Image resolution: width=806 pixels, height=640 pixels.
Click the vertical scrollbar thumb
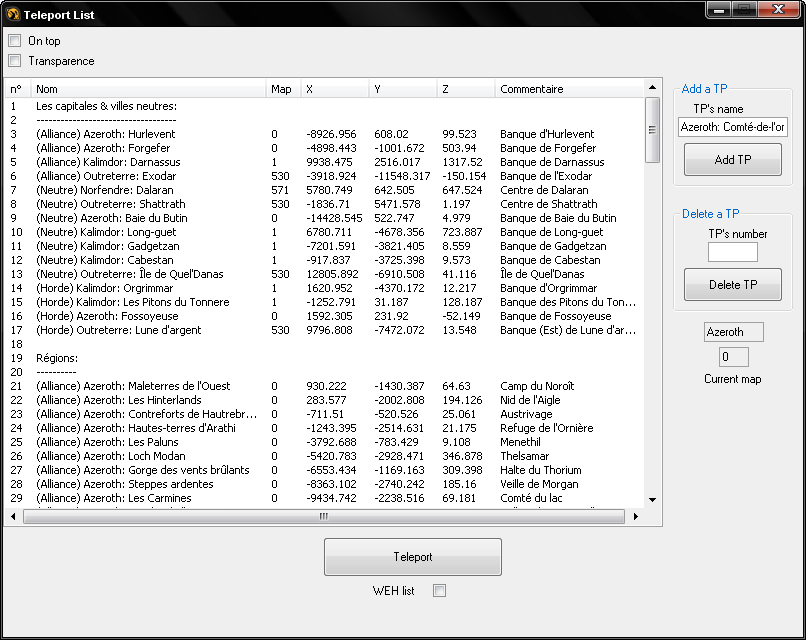(x=652, y=130)
